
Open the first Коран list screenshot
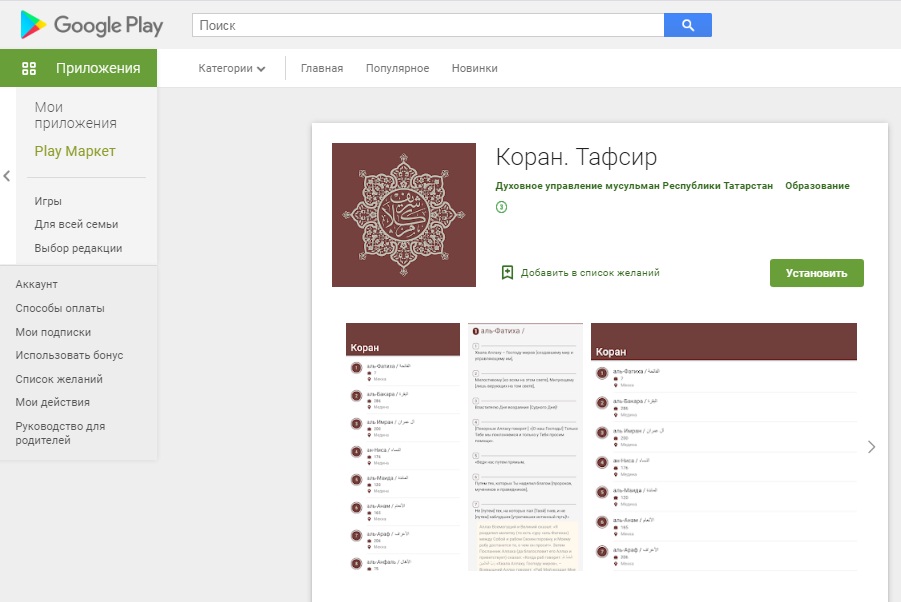[x=404, y=446]
